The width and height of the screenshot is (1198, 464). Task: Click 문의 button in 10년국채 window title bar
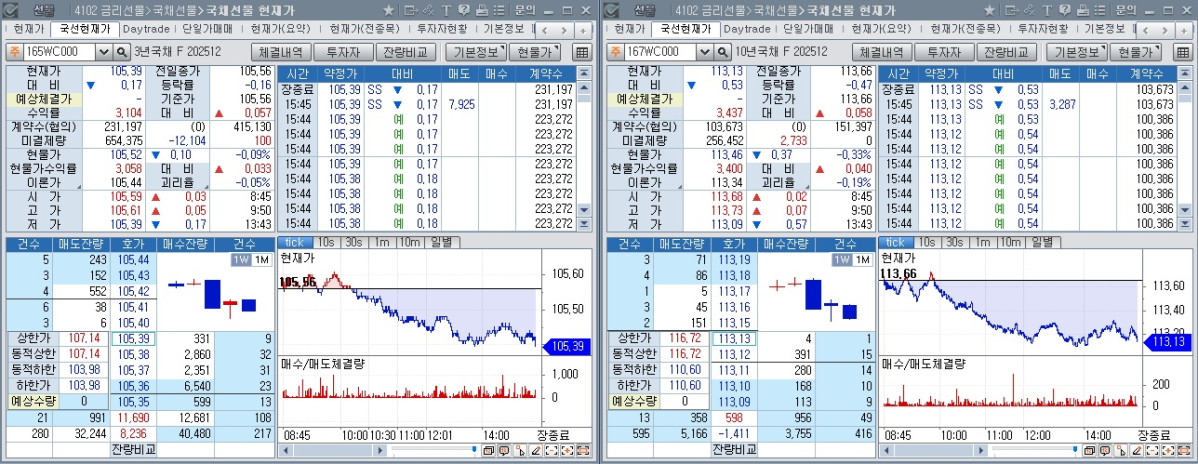click(x=1125, y=11)
